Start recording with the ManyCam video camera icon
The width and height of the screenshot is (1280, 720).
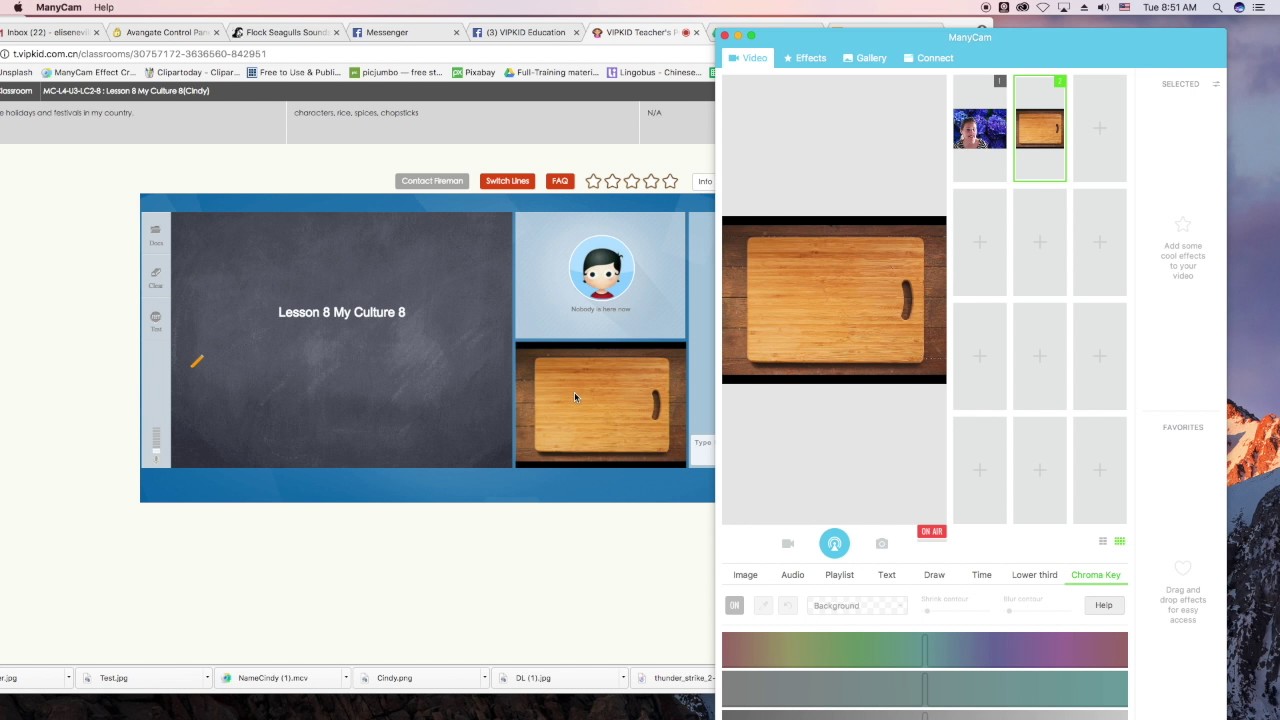[788, 544]
